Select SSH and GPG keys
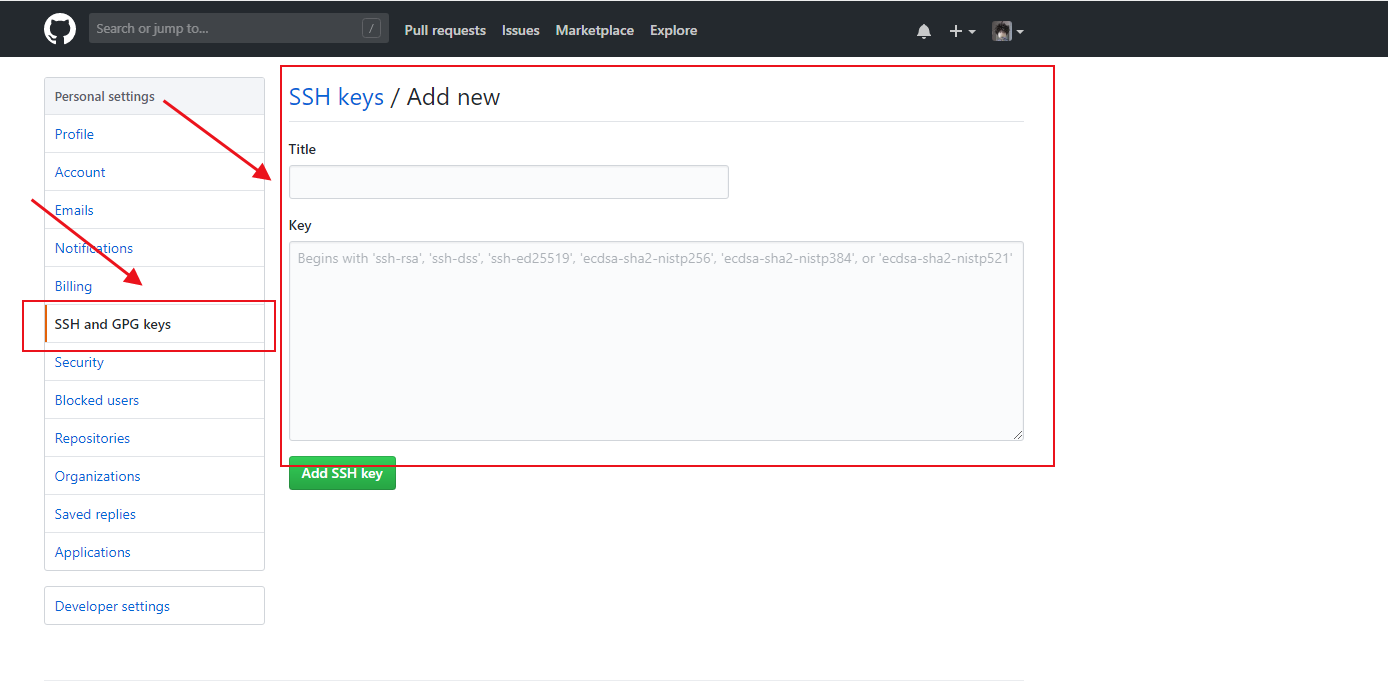This screenshot has width=1388, height=696. 154,324
